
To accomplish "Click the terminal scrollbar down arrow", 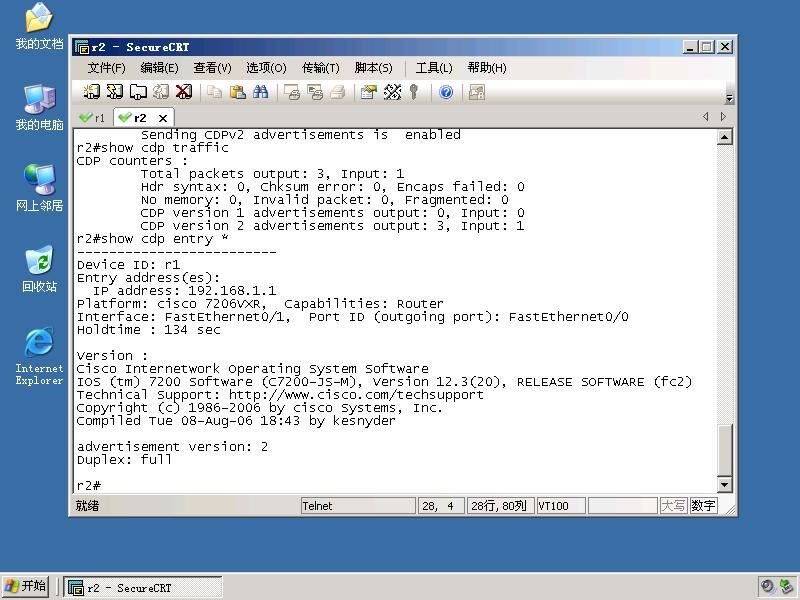I will [x=724, y=484].
